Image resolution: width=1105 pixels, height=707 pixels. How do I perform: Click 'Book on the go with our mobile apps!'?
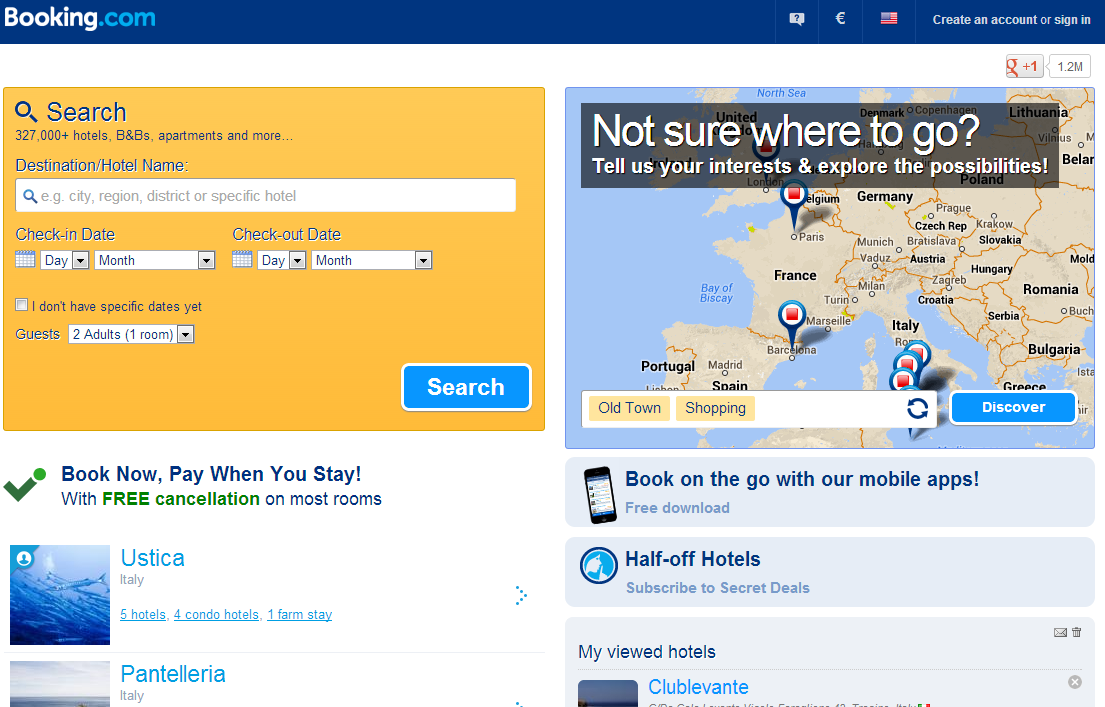coord(802,479)
